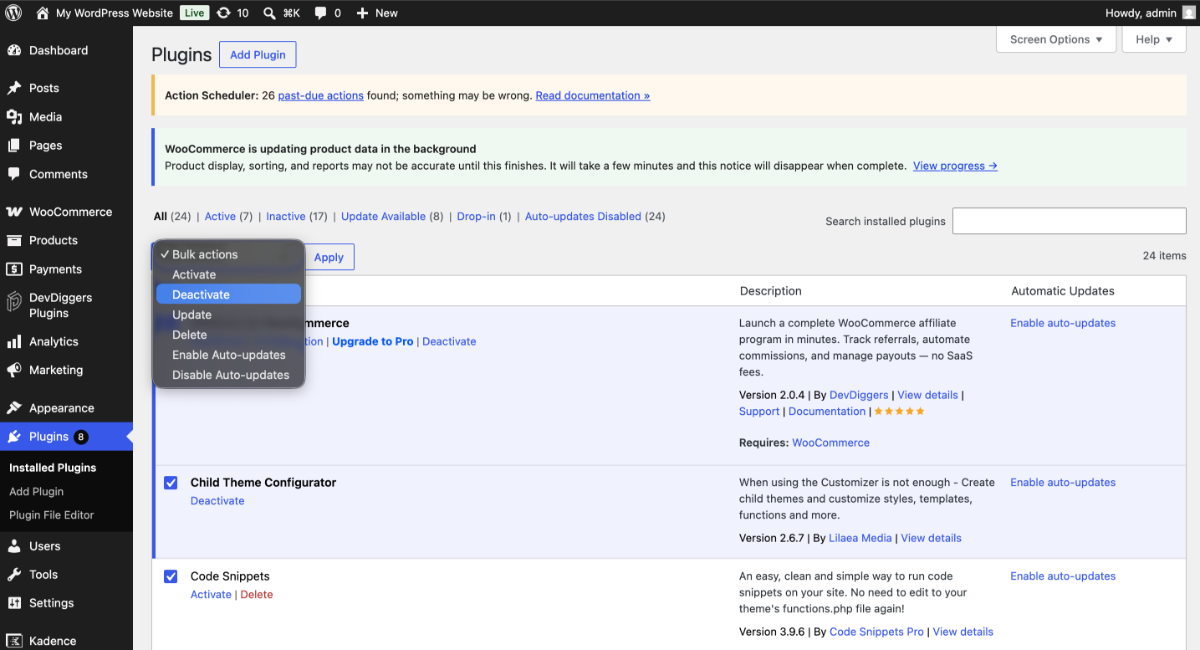1200x650 pixels.
Task: Focus the Search installed plugins field
Action: (x=1069, y=221)
